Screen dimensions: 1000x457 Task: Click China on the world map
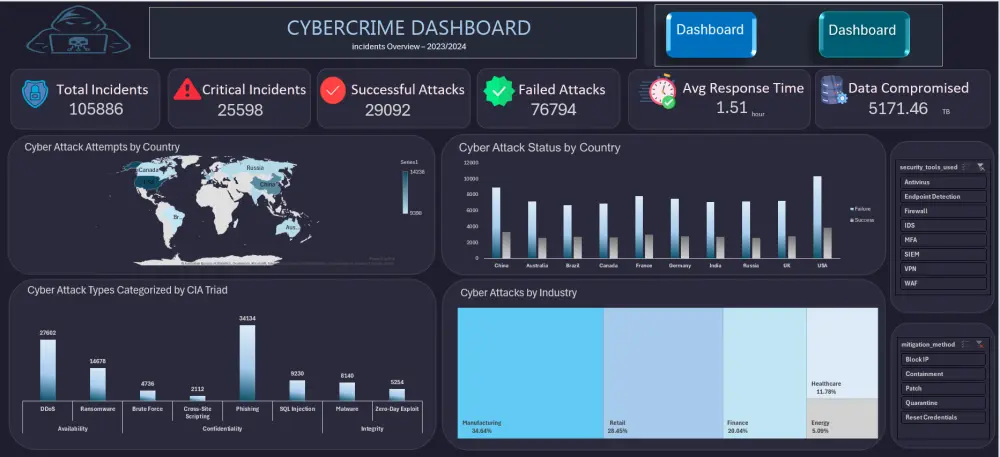[267, 185]
